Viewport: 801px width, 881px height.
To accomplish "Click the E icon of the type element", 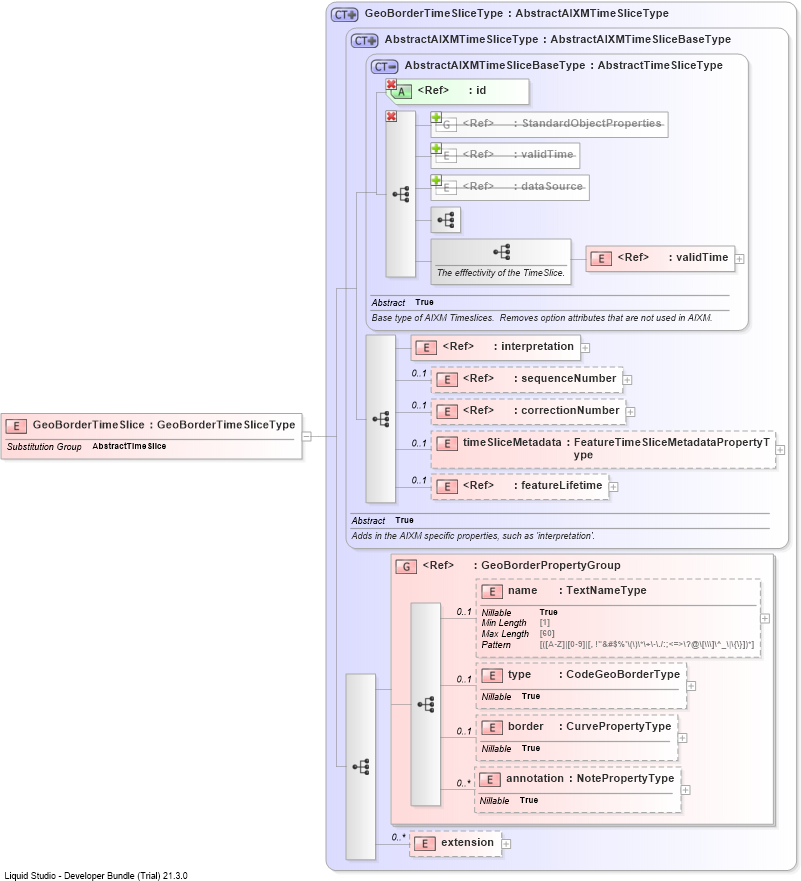I will [x=491, y=676].
